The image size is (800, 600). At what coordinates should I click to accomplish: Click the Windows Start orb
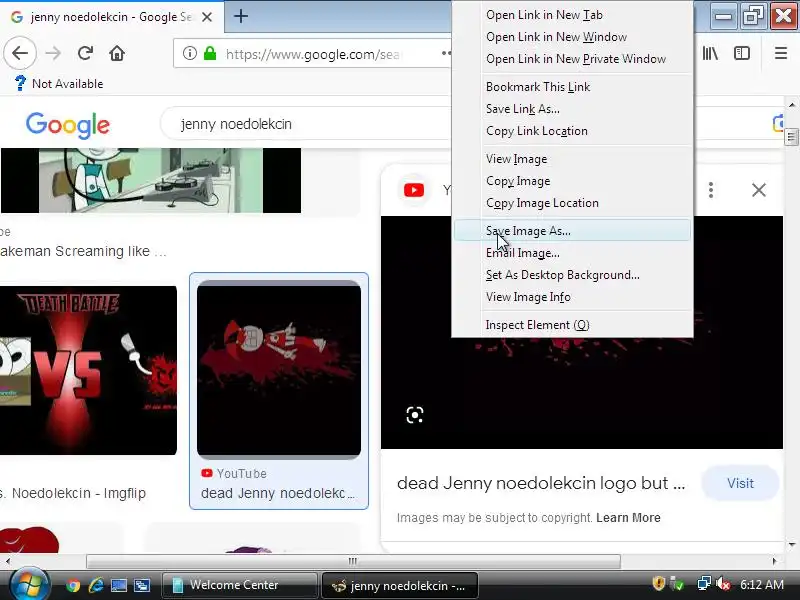point(29,585)
